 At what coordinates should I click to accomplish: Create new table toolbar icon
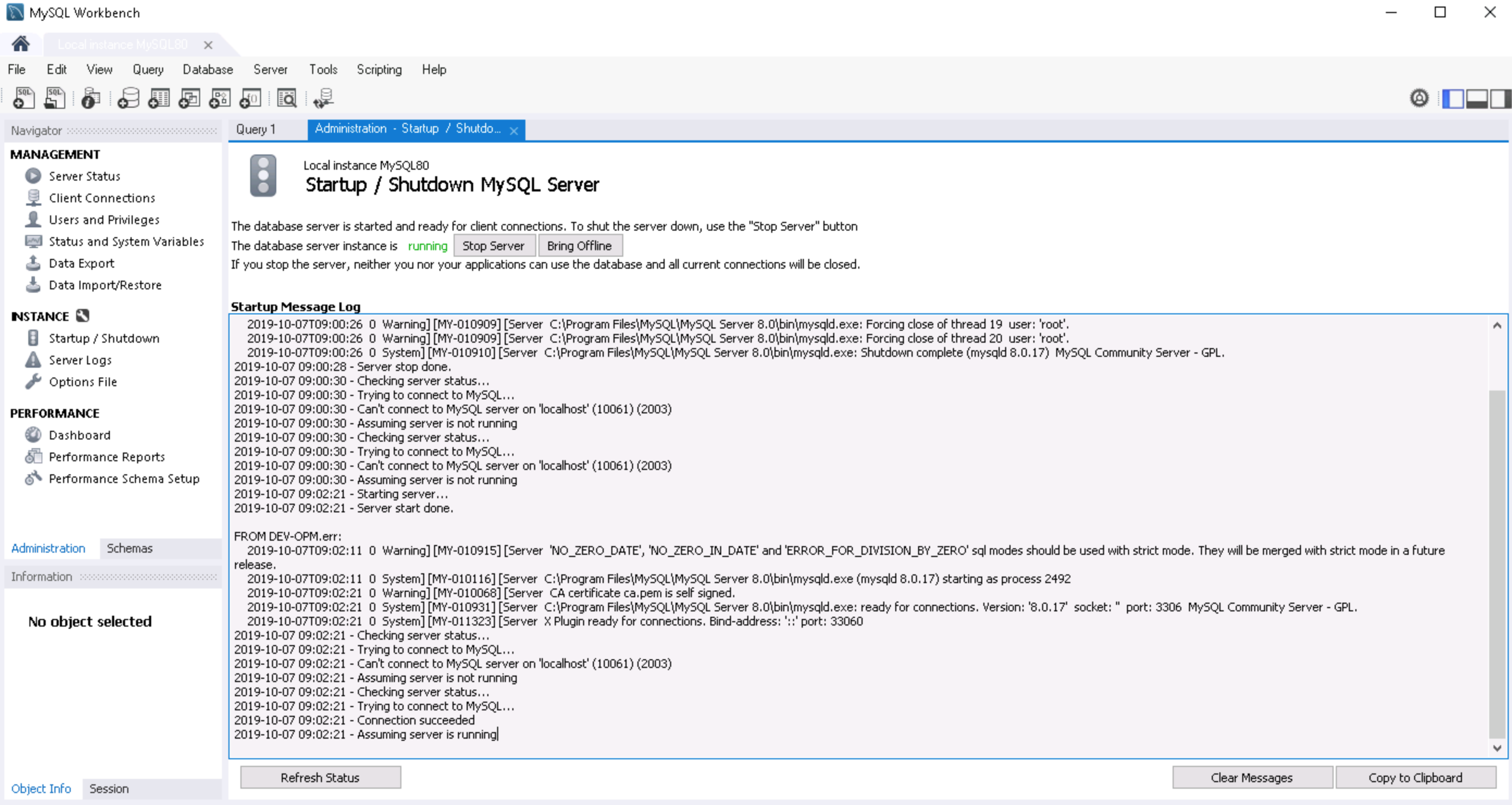tap(158, 98)
